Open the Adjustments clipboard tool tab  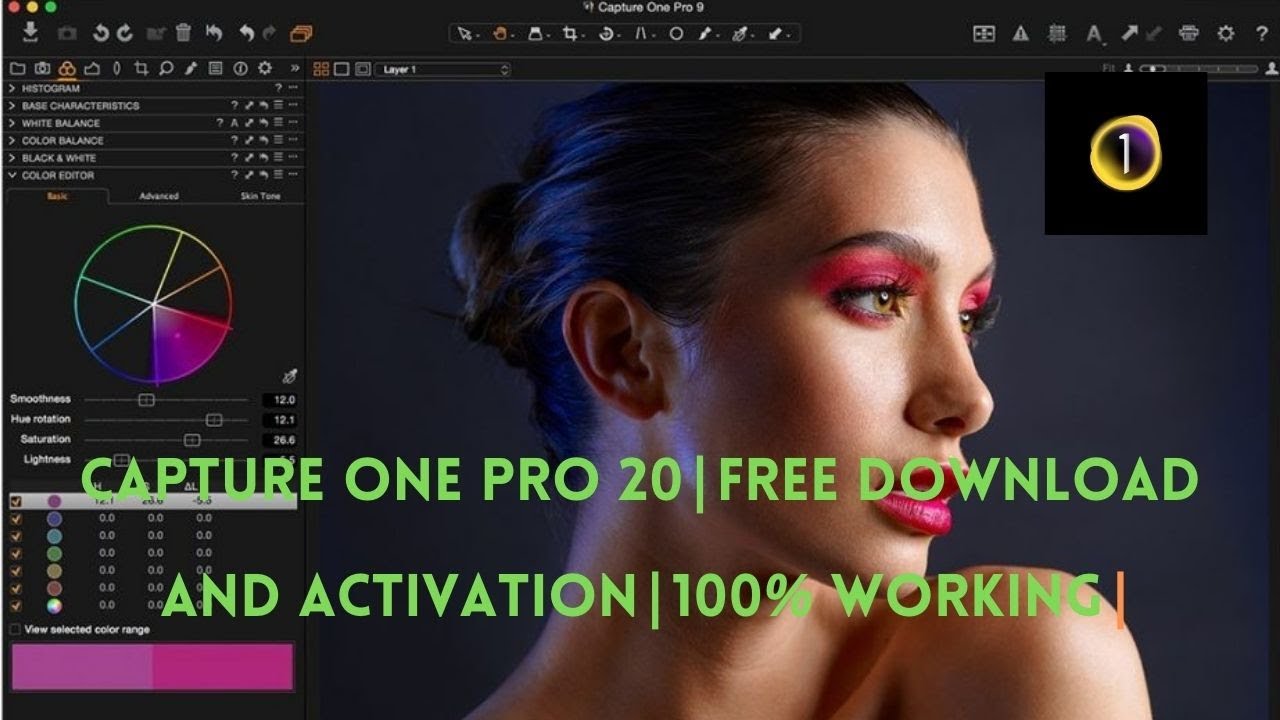coord(215,68)
